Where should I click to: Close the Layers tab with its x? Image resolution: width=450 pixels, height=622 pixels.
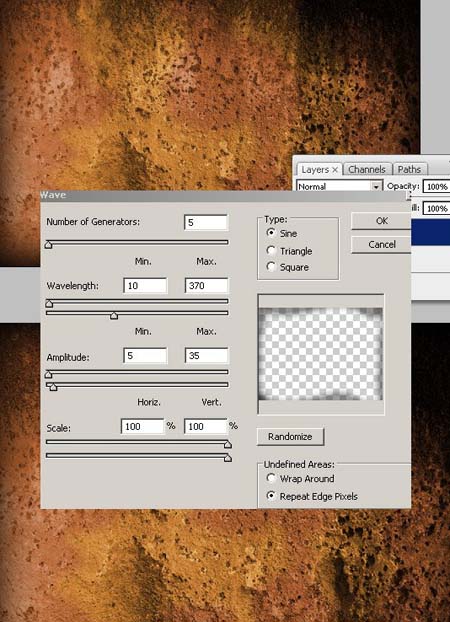tap(335, 170)
